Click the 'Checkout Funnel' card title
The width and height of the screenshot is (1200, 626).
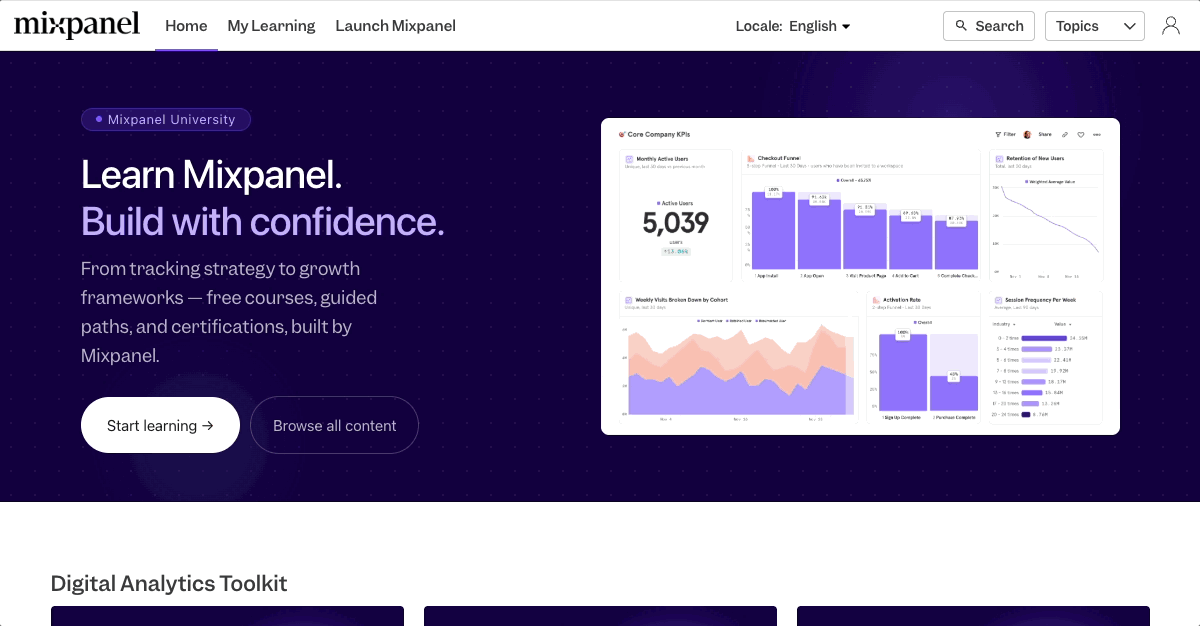pyautogui.click(x=779, y=158)
